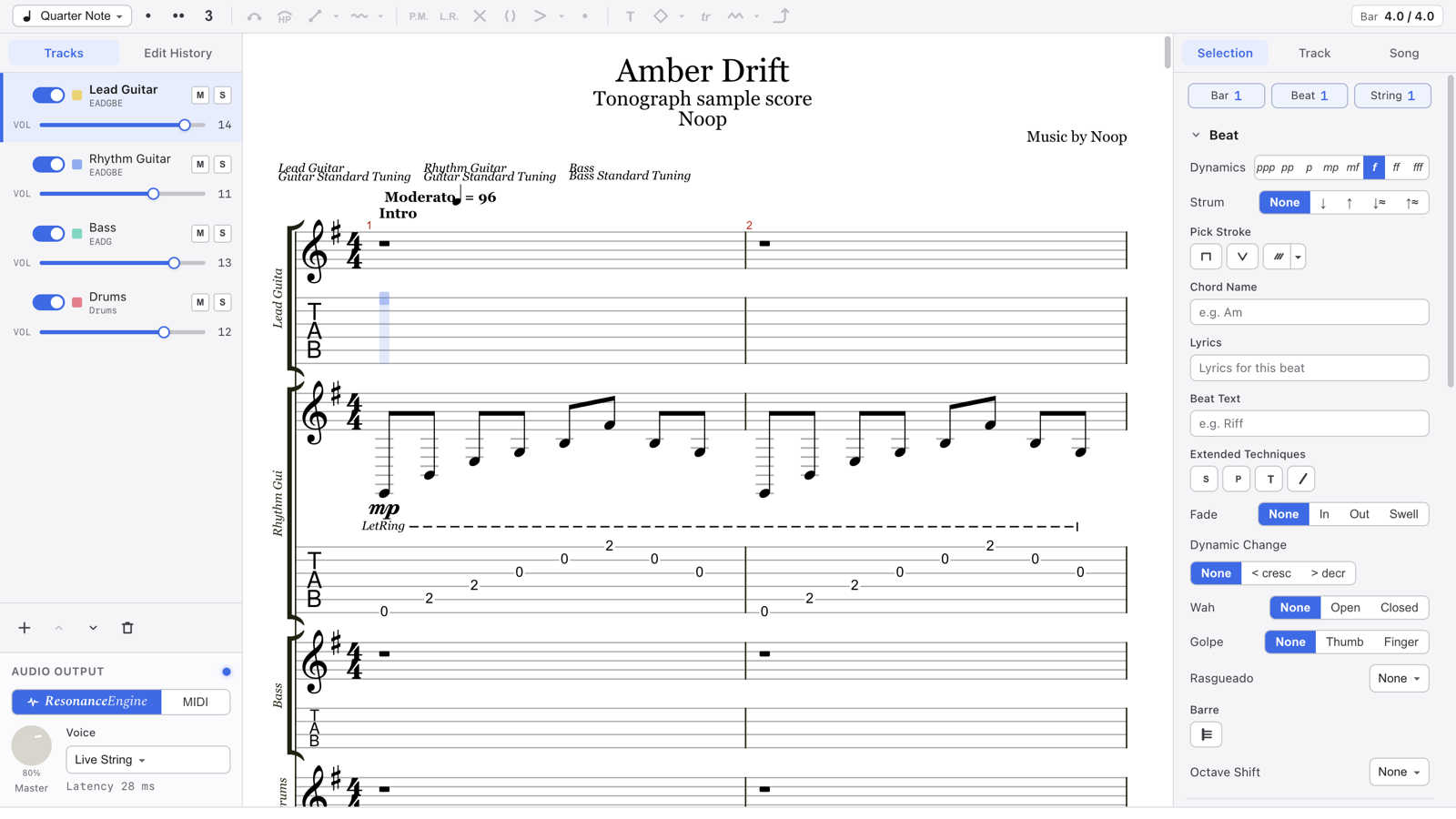Disable the Lead Guitar track toggle

pyautogui.click(x=48, y=96)
